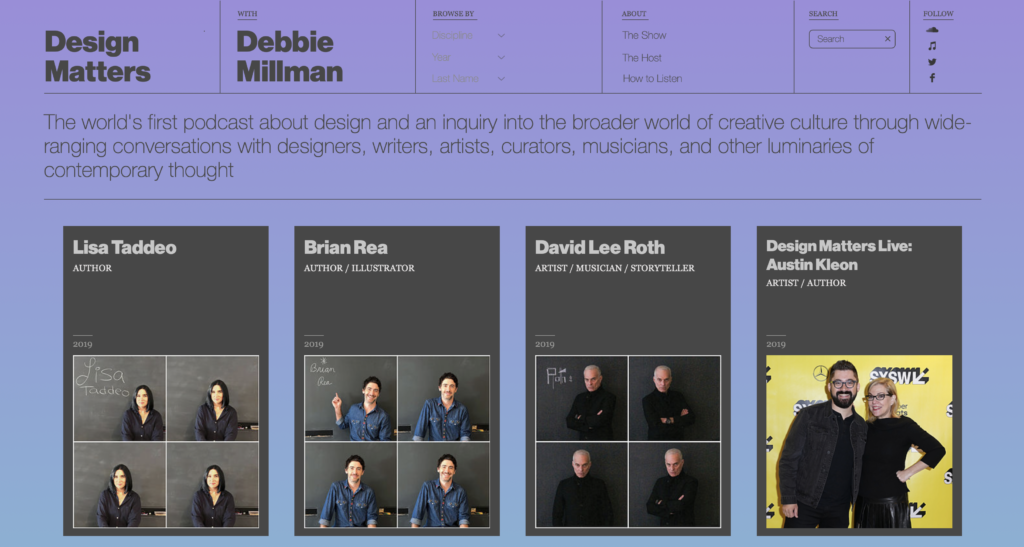The image size is (1024, 547).
Task: Click the 2019 year on Austin Kleon card
Action: point(776,344)
